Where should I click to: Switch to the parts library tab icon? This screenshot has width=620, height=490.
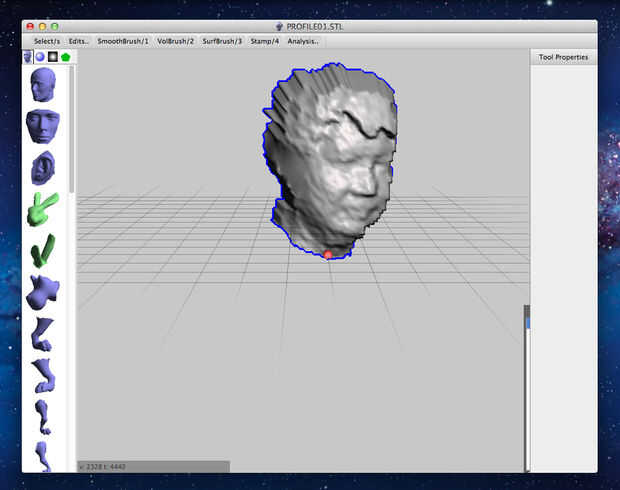click(x=28, y=57)
